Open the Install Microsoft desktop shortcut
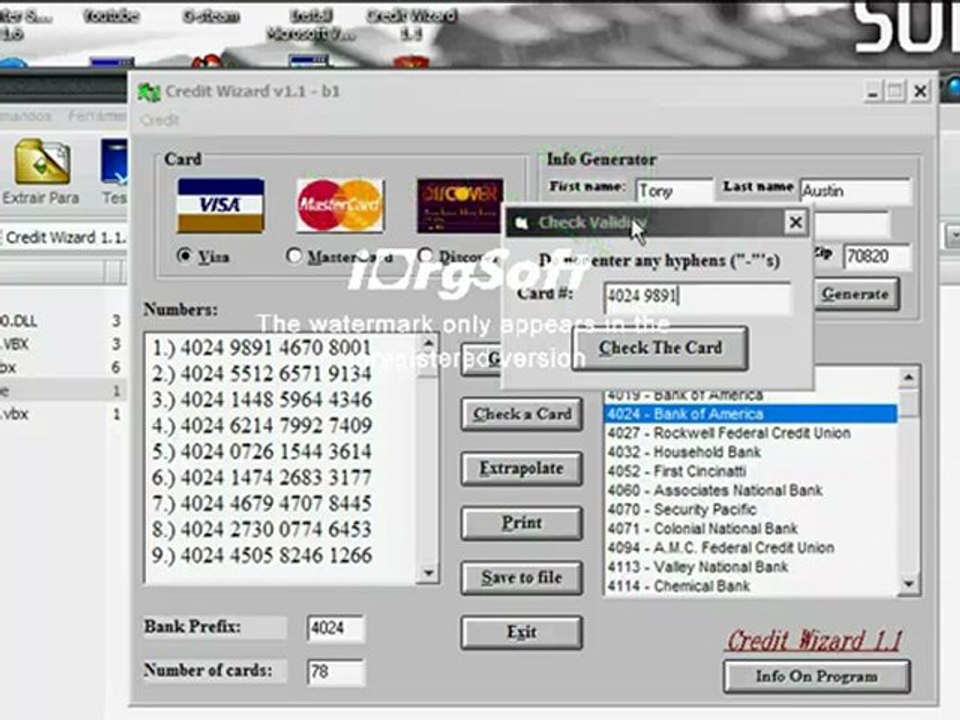 tap(311, 24)
